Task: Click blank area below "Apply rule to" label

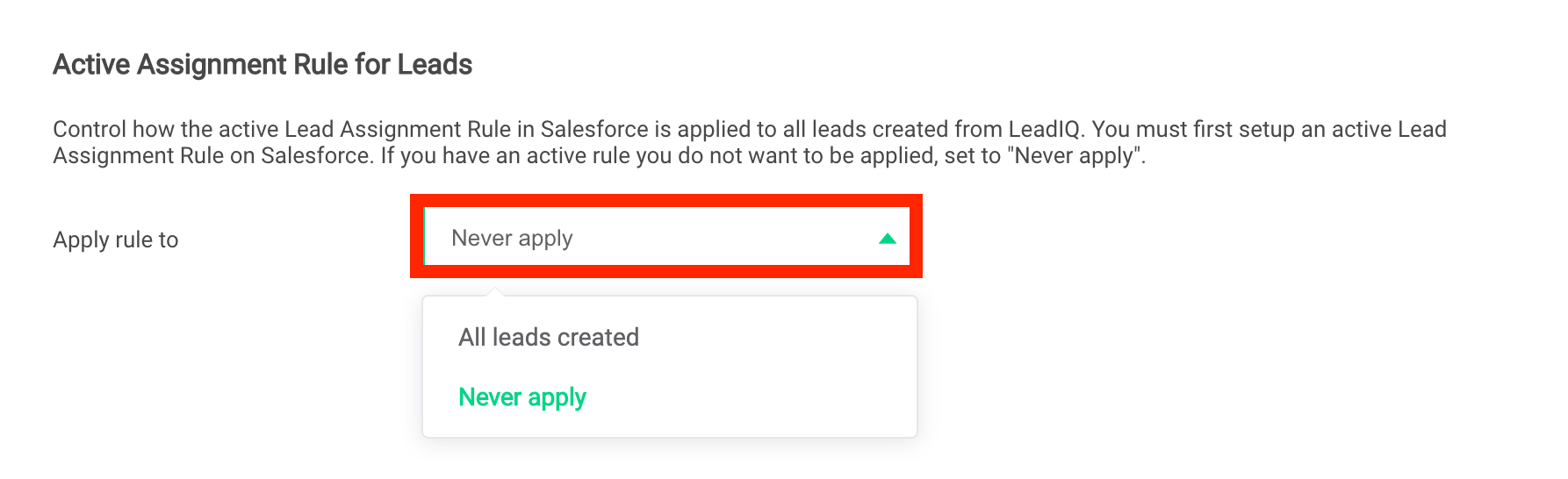Action: (x=116, y=351)
